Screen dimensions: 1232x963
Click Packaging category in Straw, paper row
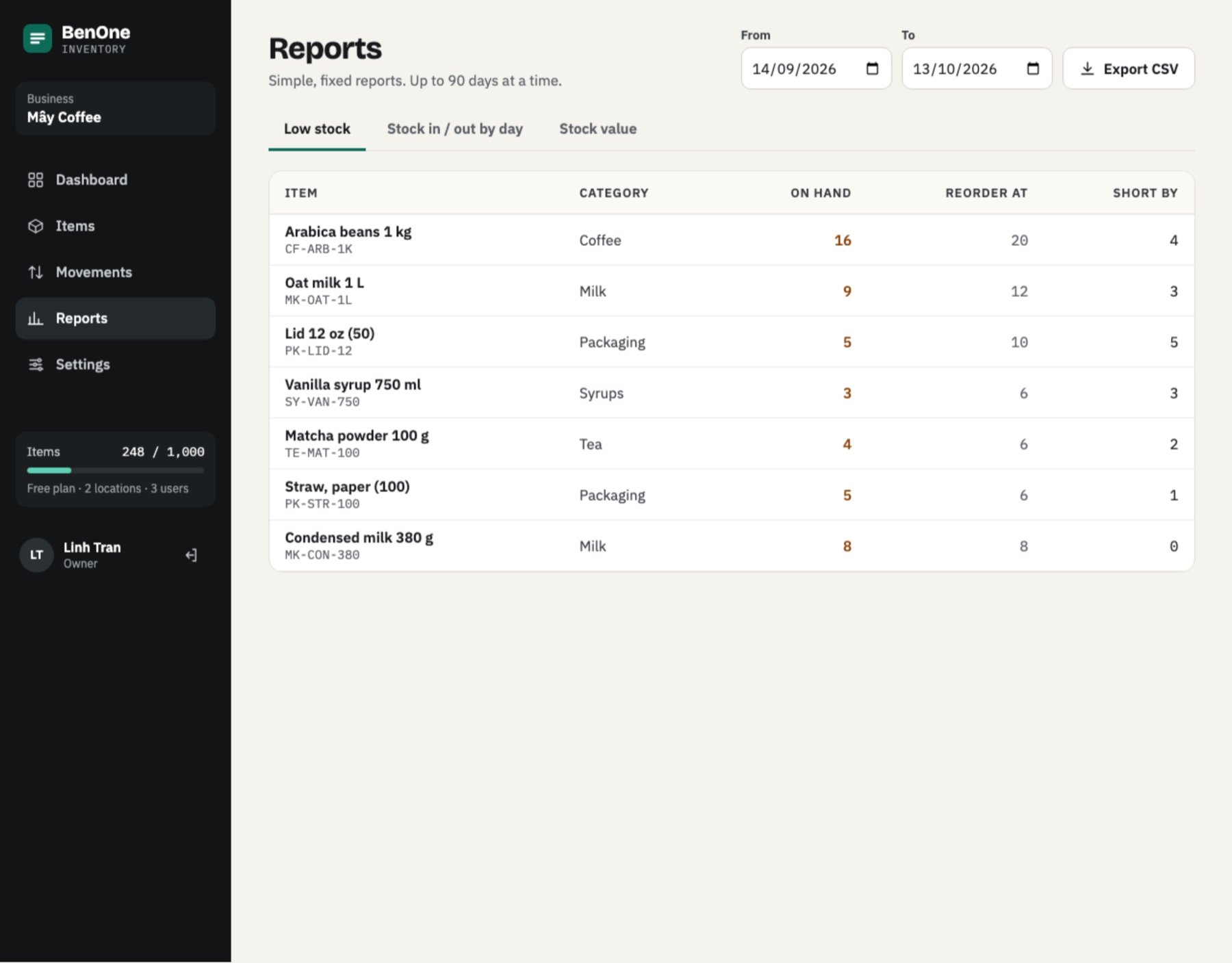tap(612, 496)
